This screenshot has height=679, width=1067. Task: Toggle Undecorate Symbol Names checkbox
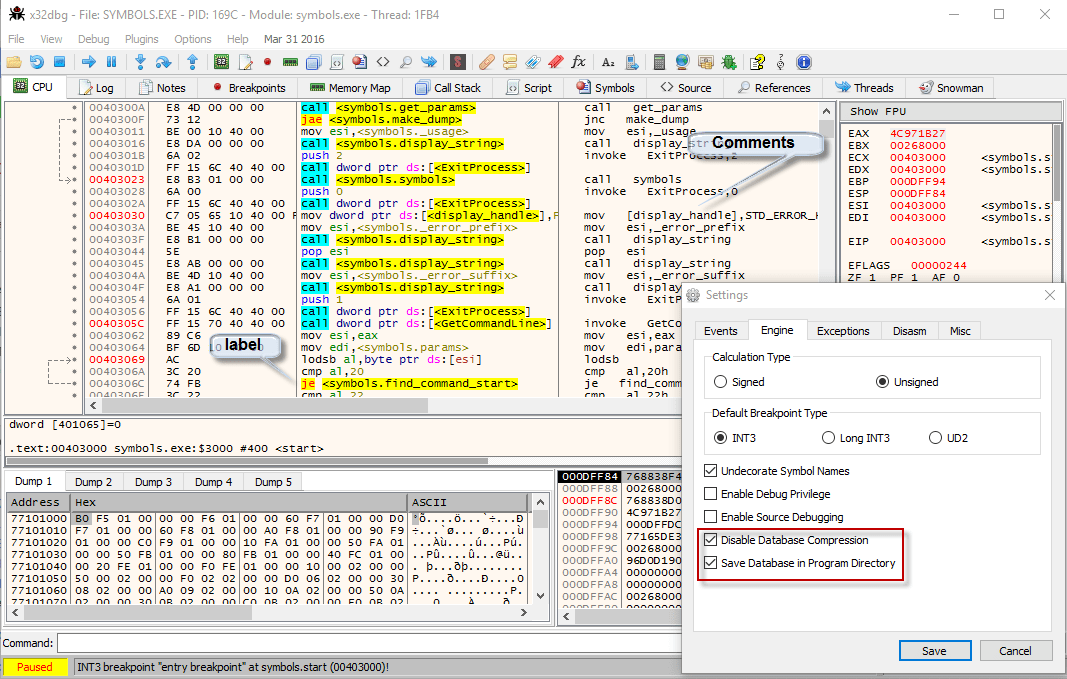coord(711,471)
